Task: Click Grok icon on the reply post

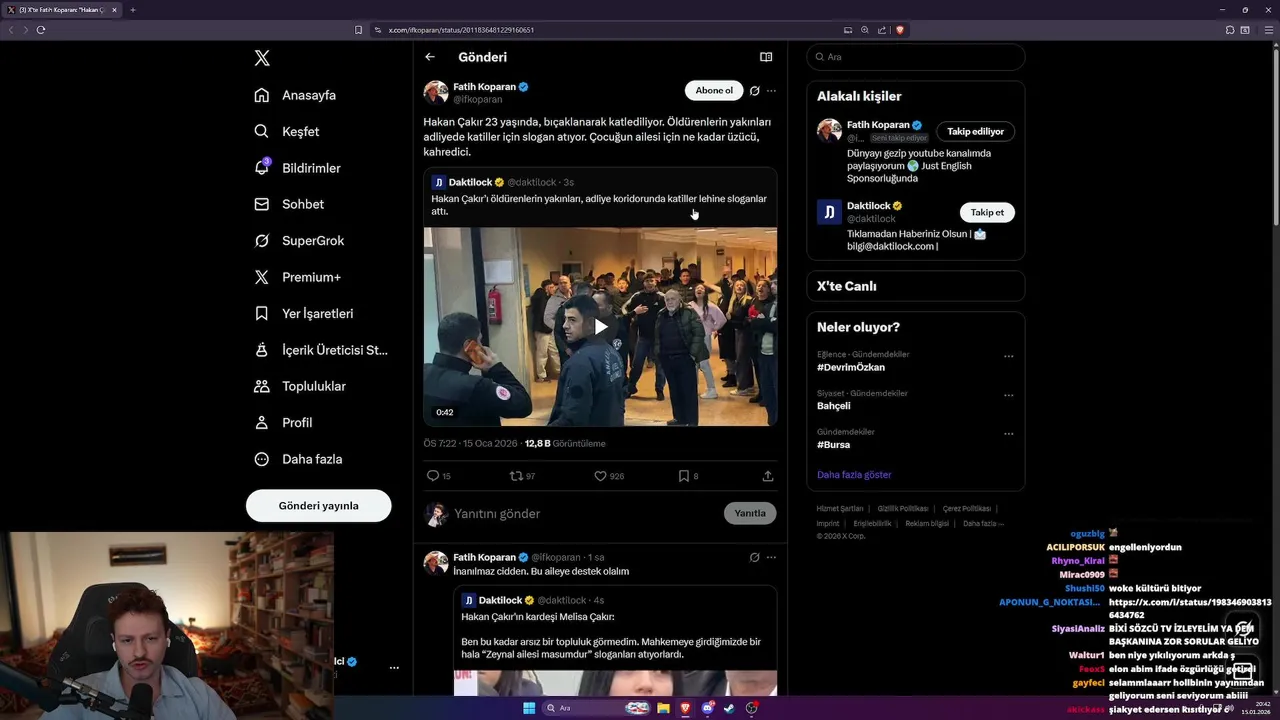Action: [755, 557]
